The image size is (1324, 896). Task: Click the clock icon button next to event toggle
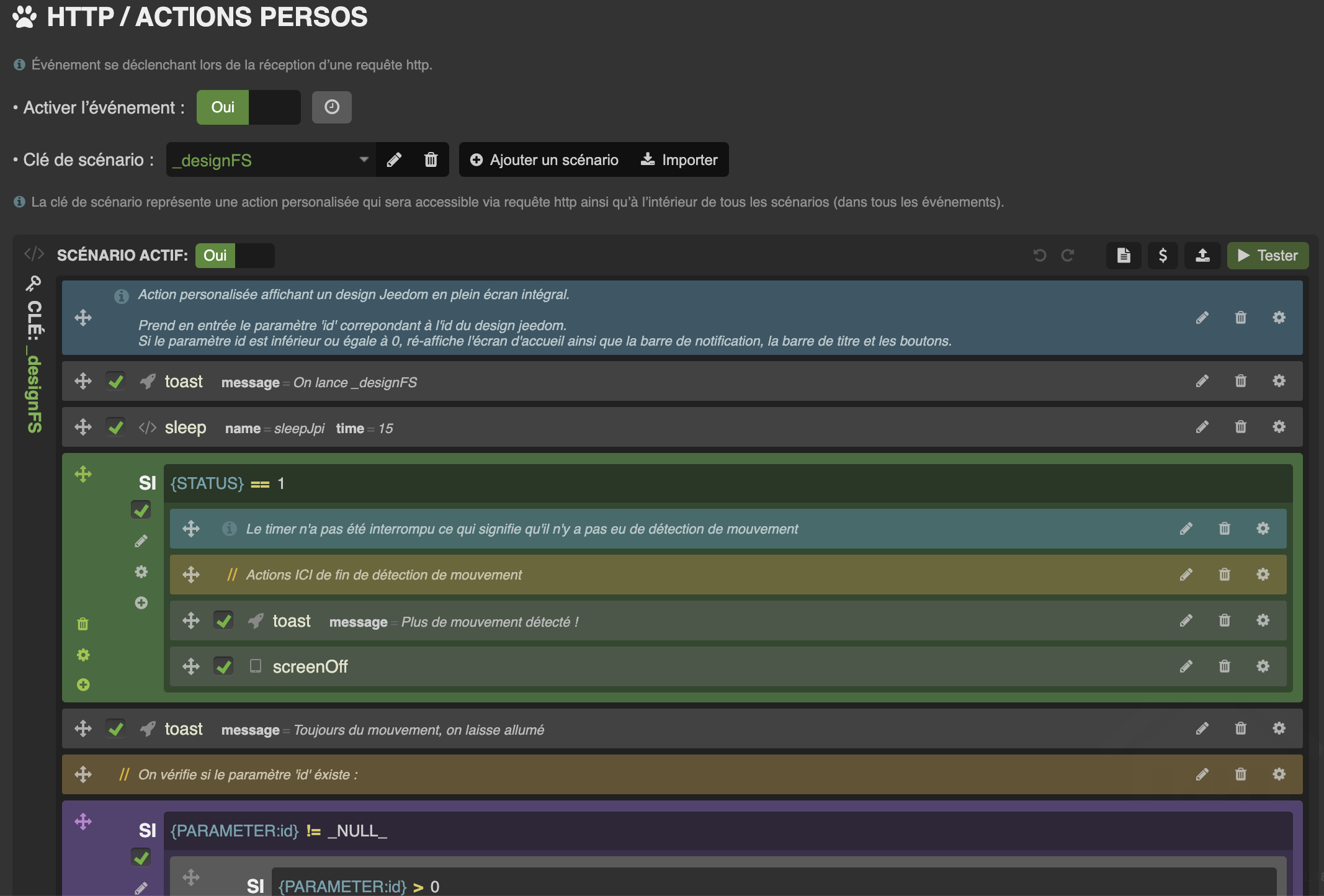point(332,107)
